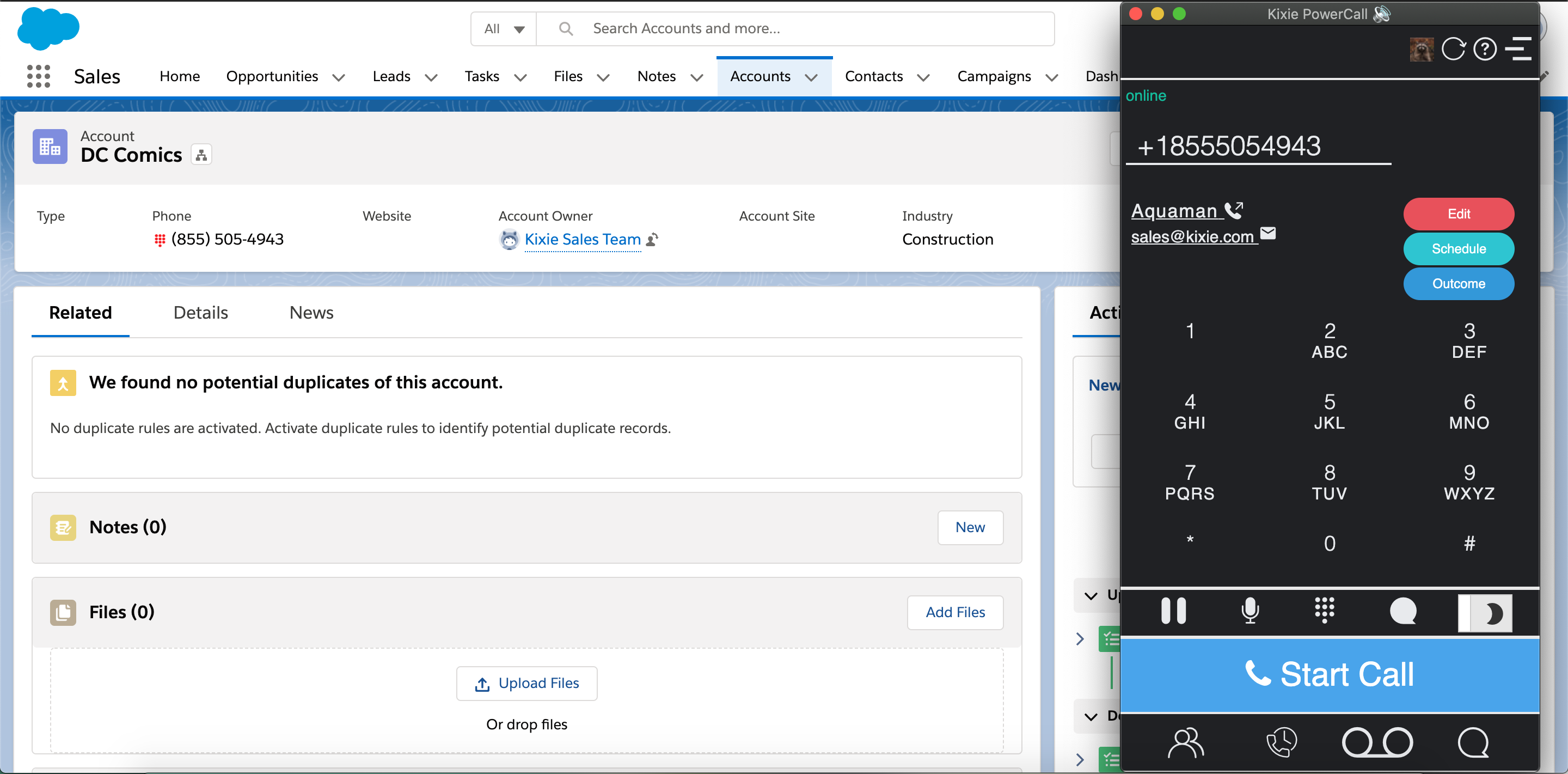Screen dimensions: 1568x774
Task: Switch to the News tab
Action: coord(311,313)
